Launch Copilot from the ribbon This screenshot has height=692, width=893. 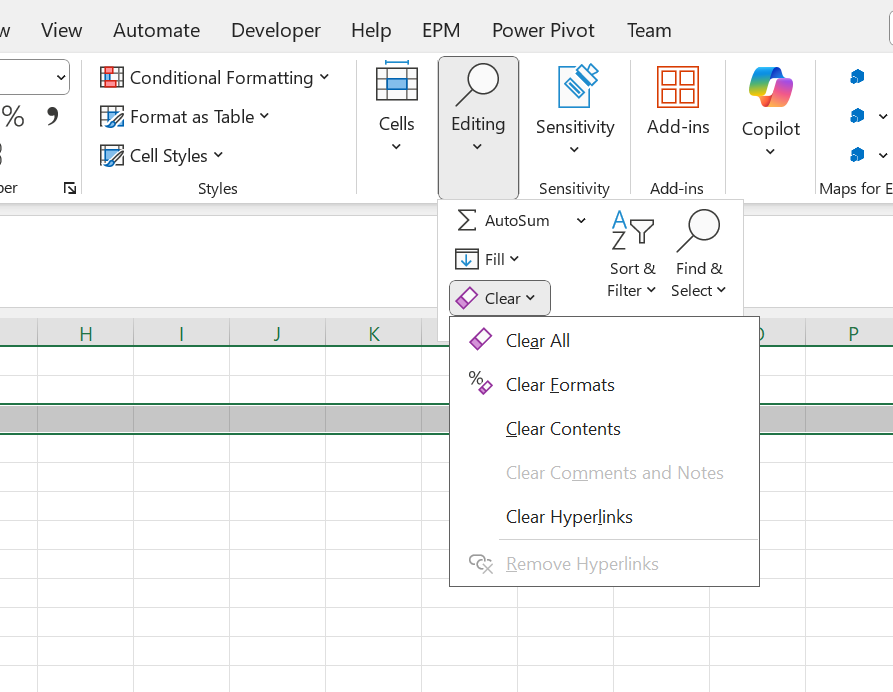(x=770, y=110)
